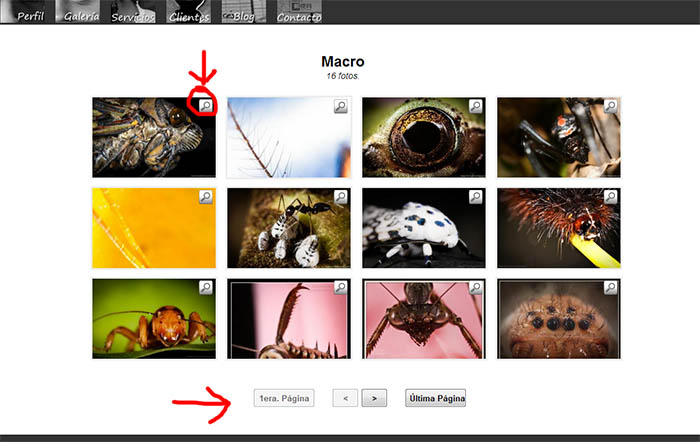The image size is (700, 442).
Task: Click magnifier on orange cricket on green photo
Action: click(205, 287)
